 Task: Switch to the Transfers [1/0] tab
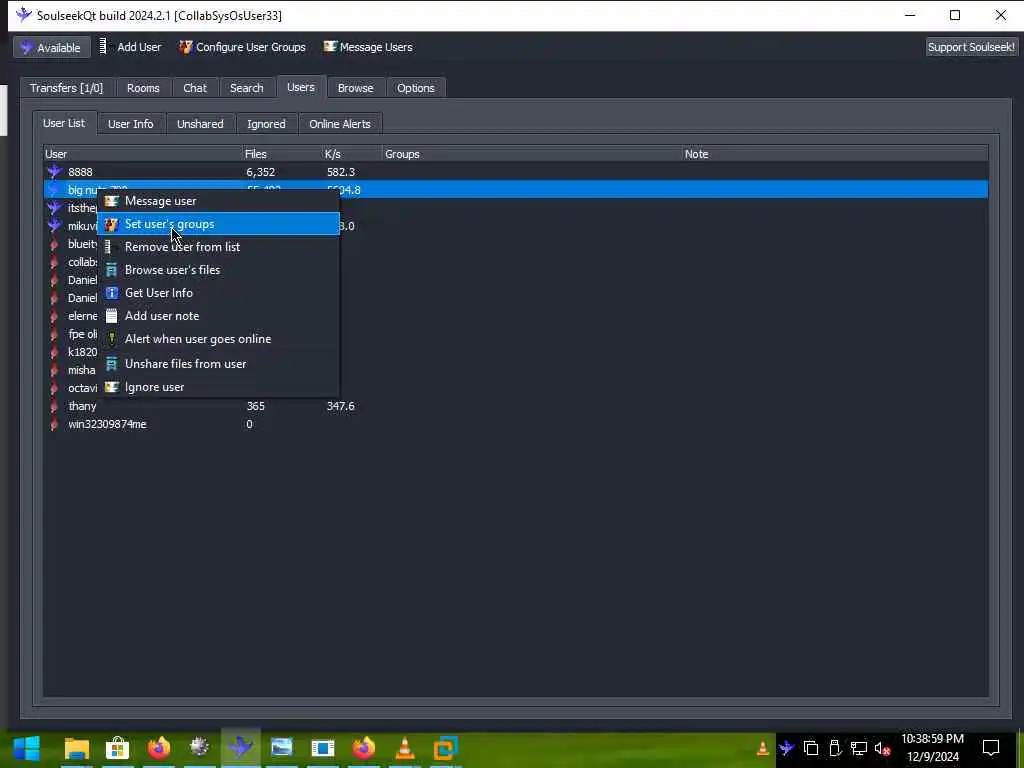(x=67, y=88)
